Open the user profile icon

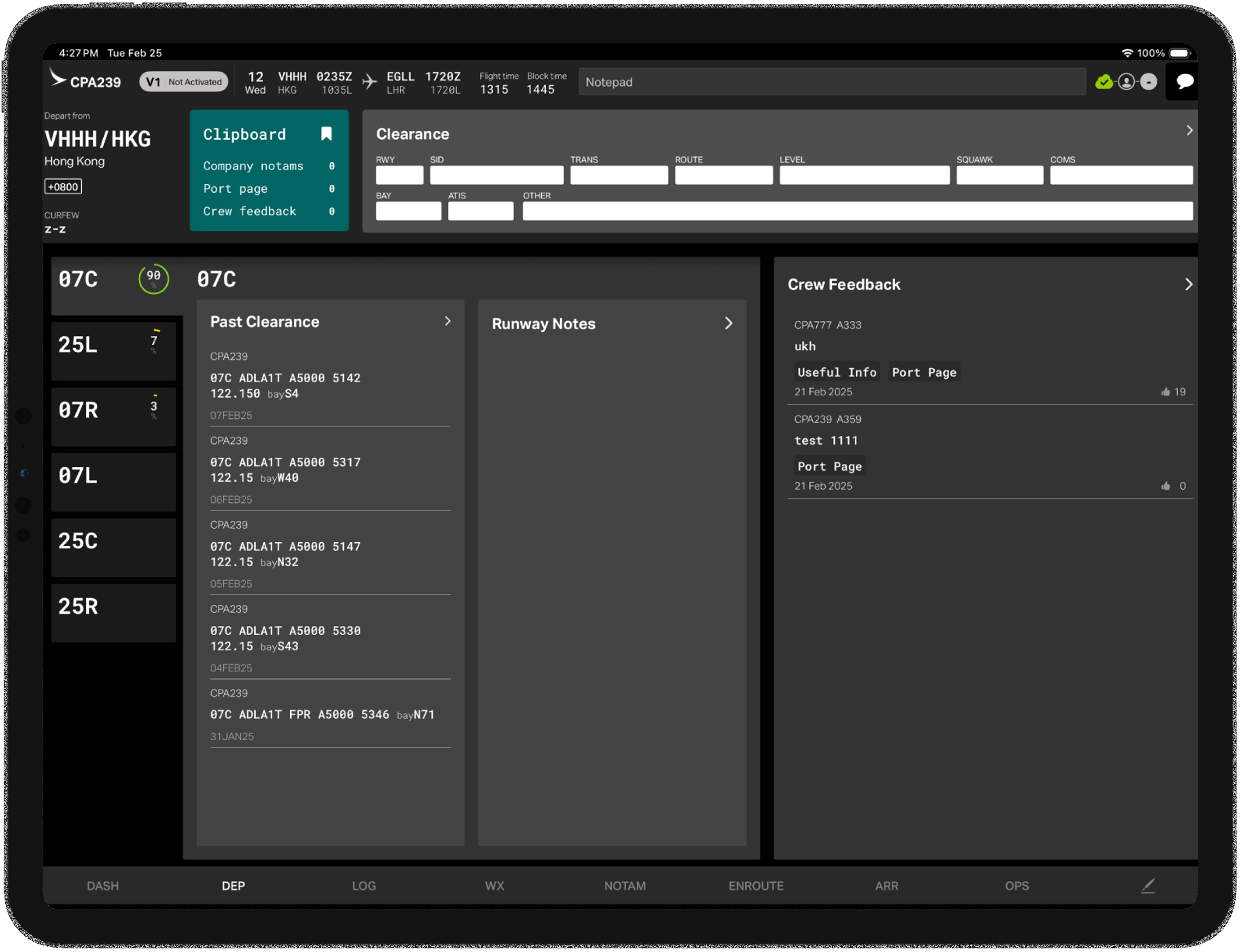[1127, 82]
